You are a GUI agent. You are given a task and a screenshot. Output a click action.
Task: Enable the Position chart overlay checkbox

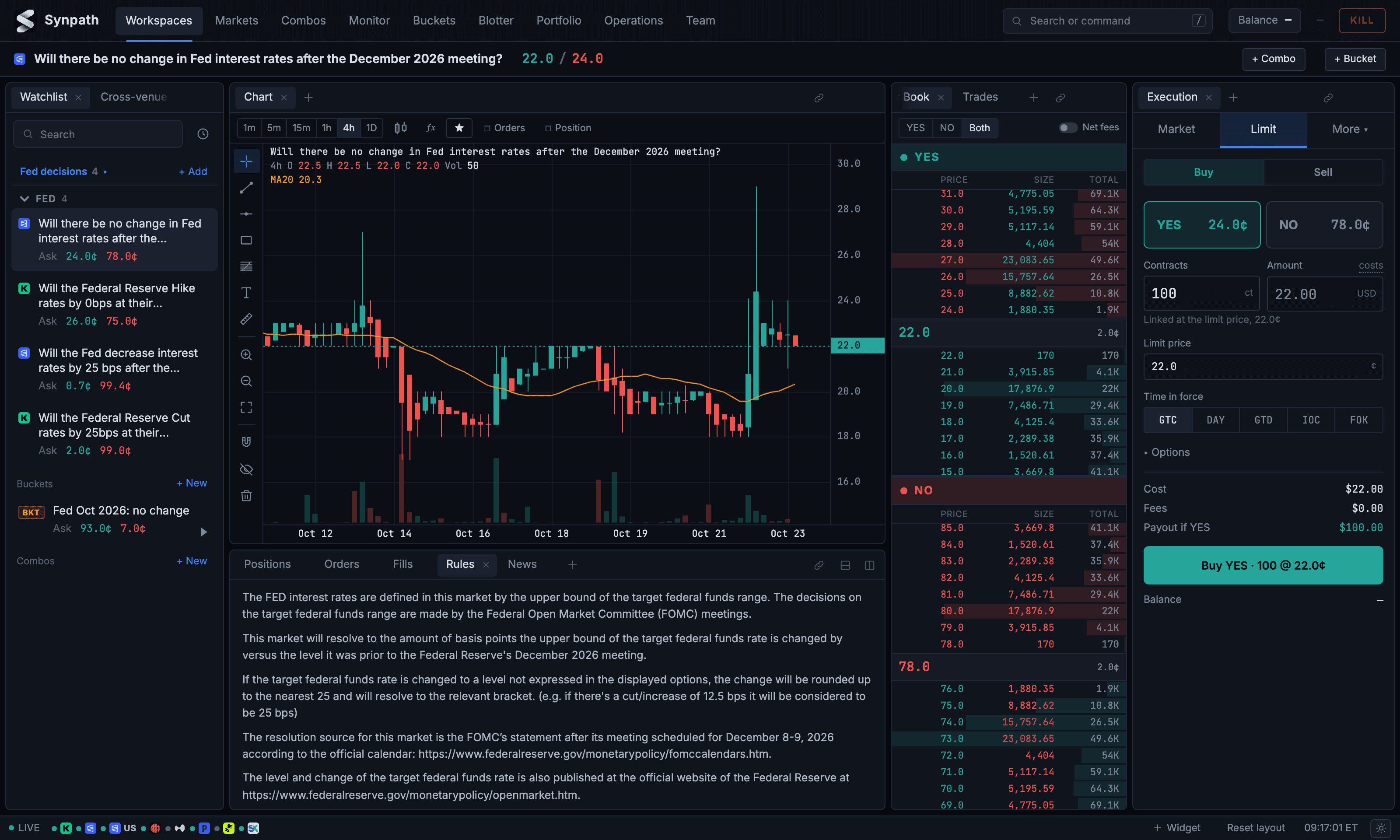click(568, 128)
